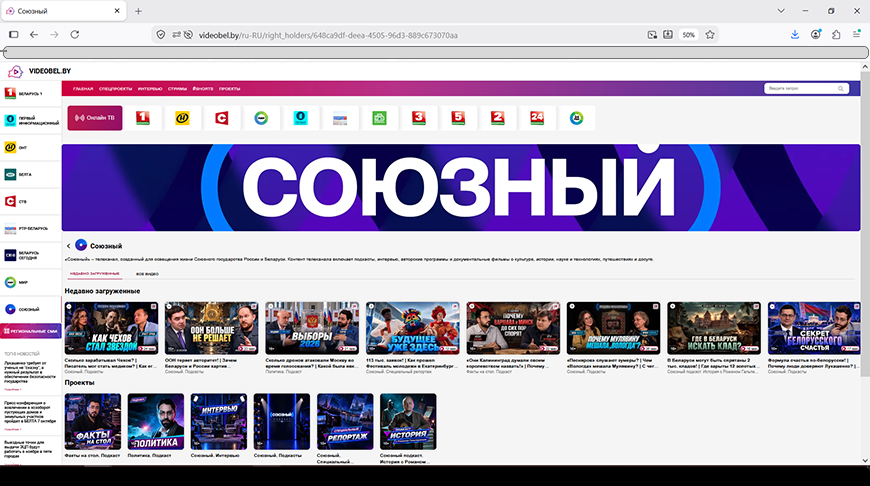Open the Стримы menu item

point(178,89)
